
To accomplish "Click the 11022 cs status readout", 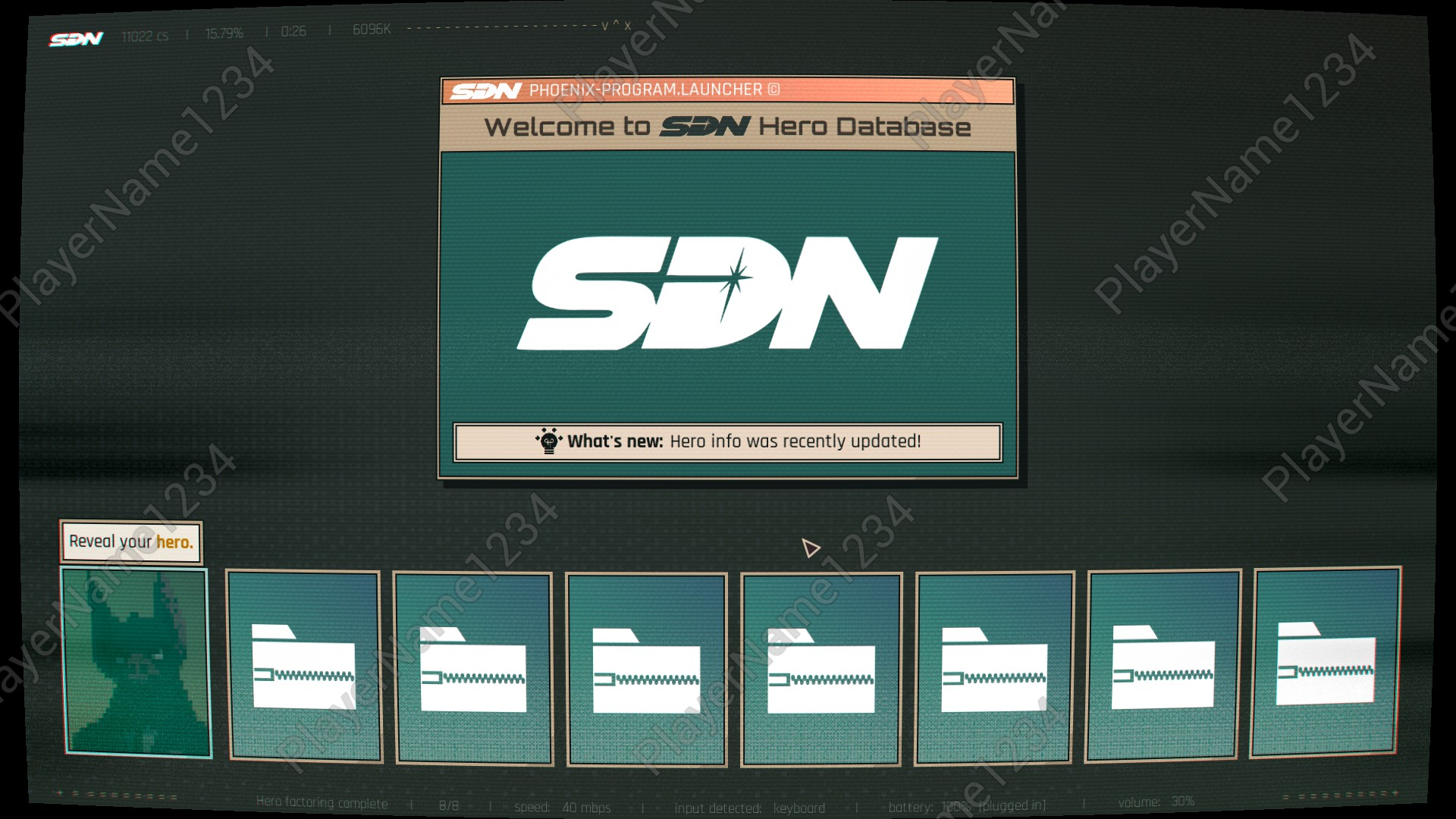I will pyautogui.click(x=145, y=36).
